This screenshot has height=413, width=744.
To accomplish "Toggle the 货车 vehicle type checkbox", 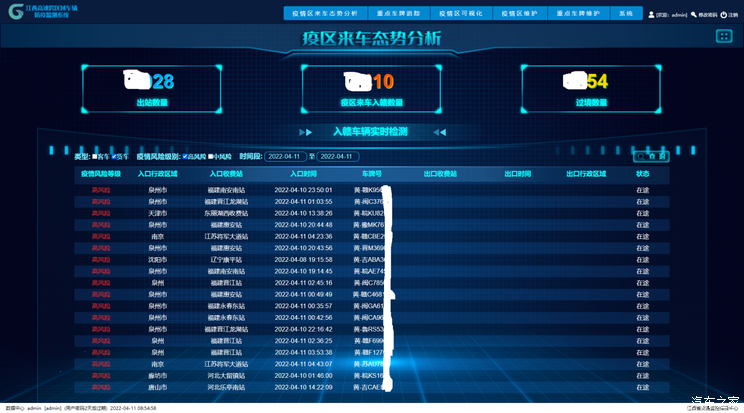I will (115, 157).
